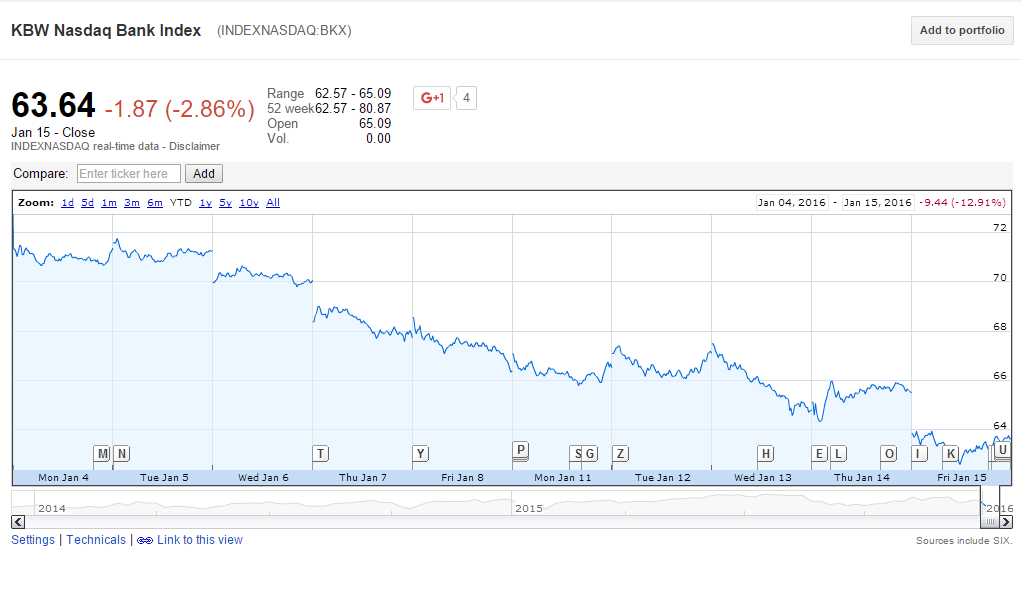Open news flag O on chart

[x=888, y=454]
